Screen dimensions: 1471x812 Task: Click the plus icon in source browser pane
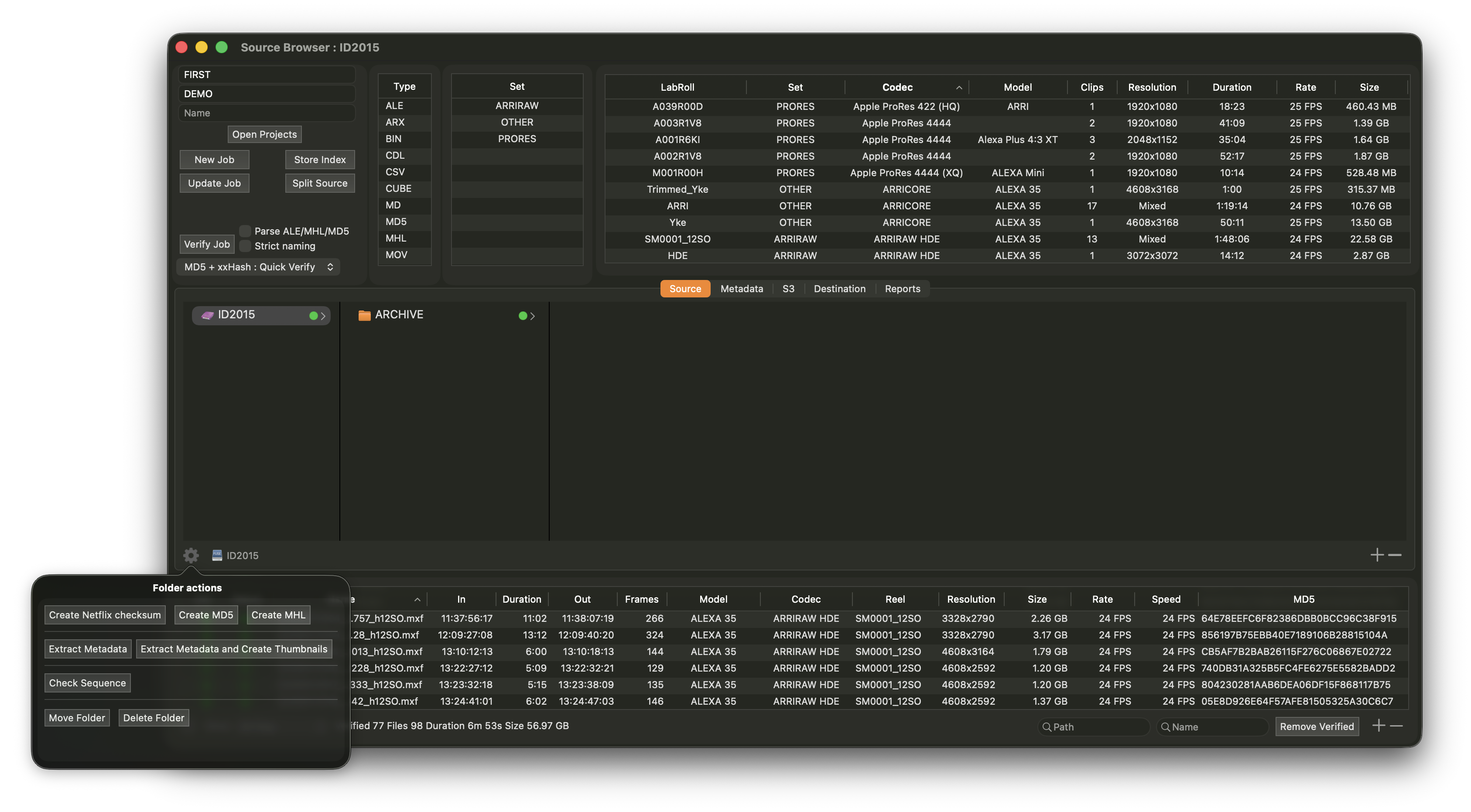[x=1377, y=555]
